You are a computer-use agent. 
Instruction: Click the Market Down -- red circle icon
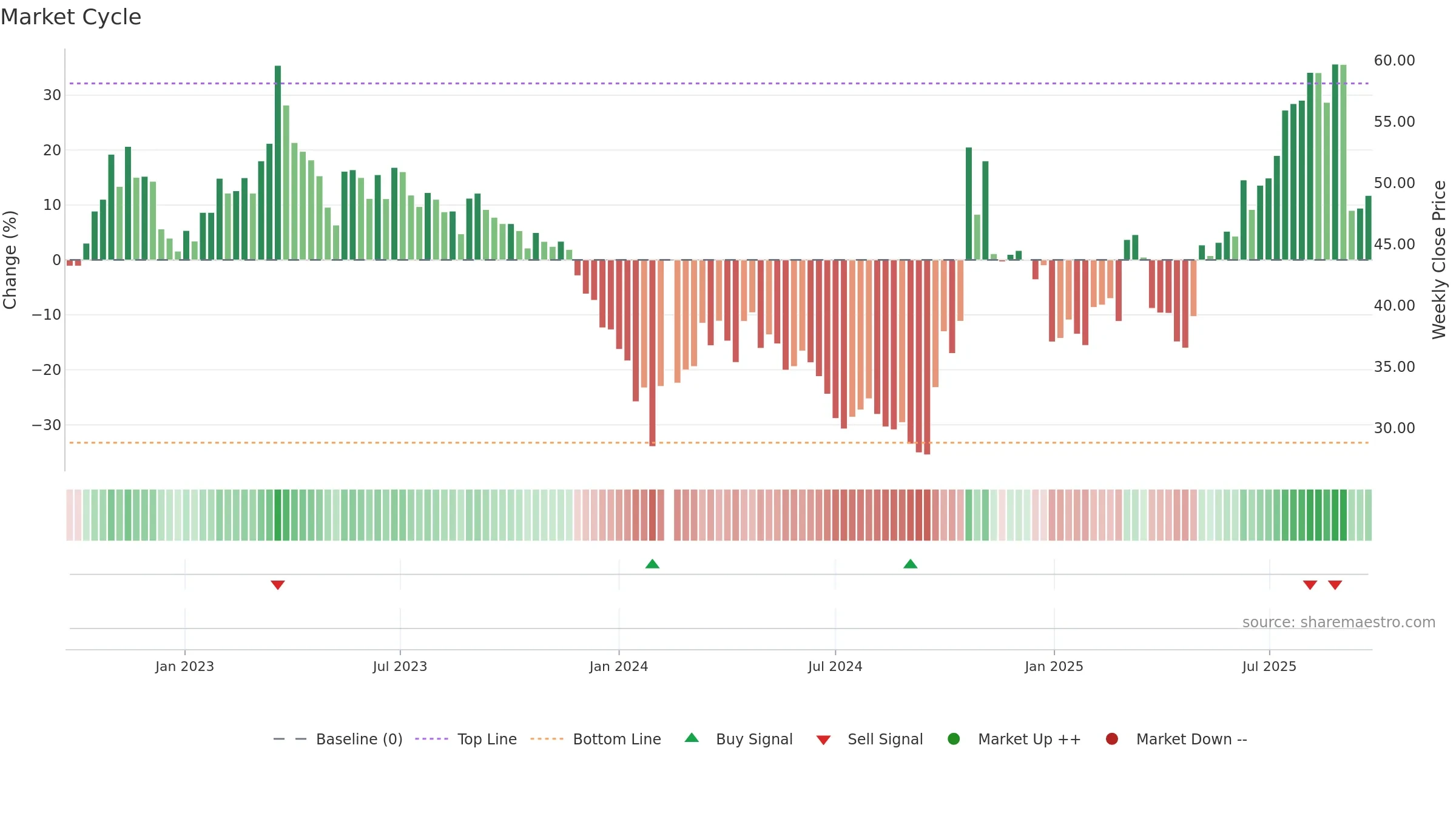point(1112,739)
